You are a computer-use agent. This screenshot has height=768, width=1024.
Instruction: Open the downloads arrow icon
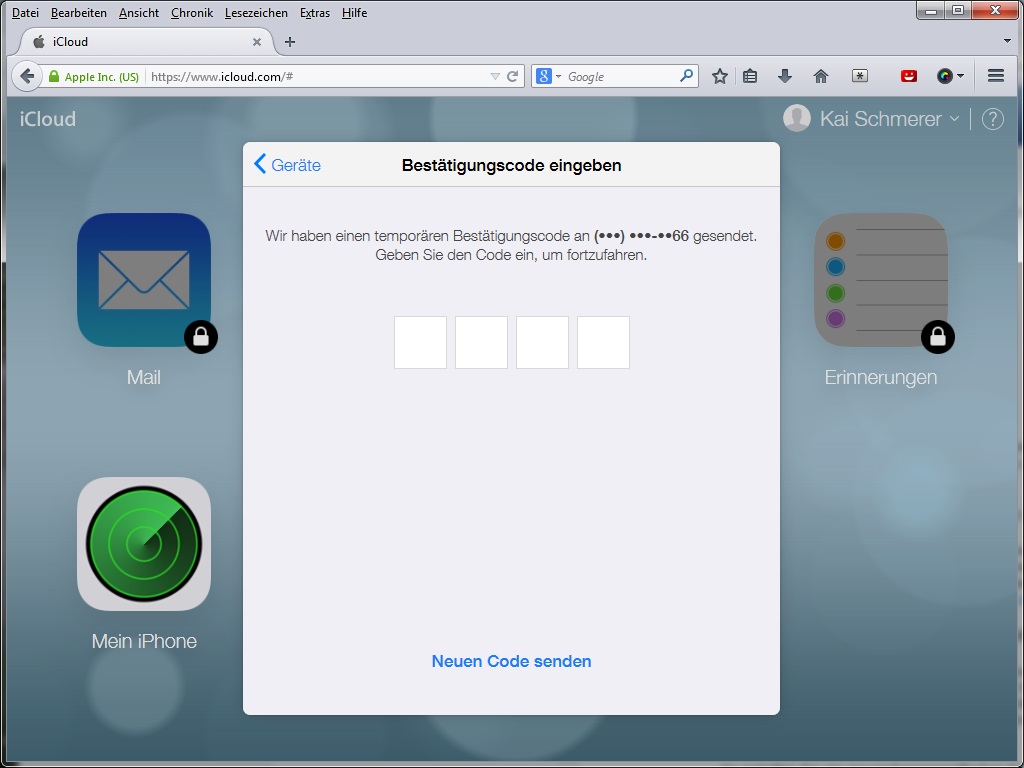click(785, 76)
